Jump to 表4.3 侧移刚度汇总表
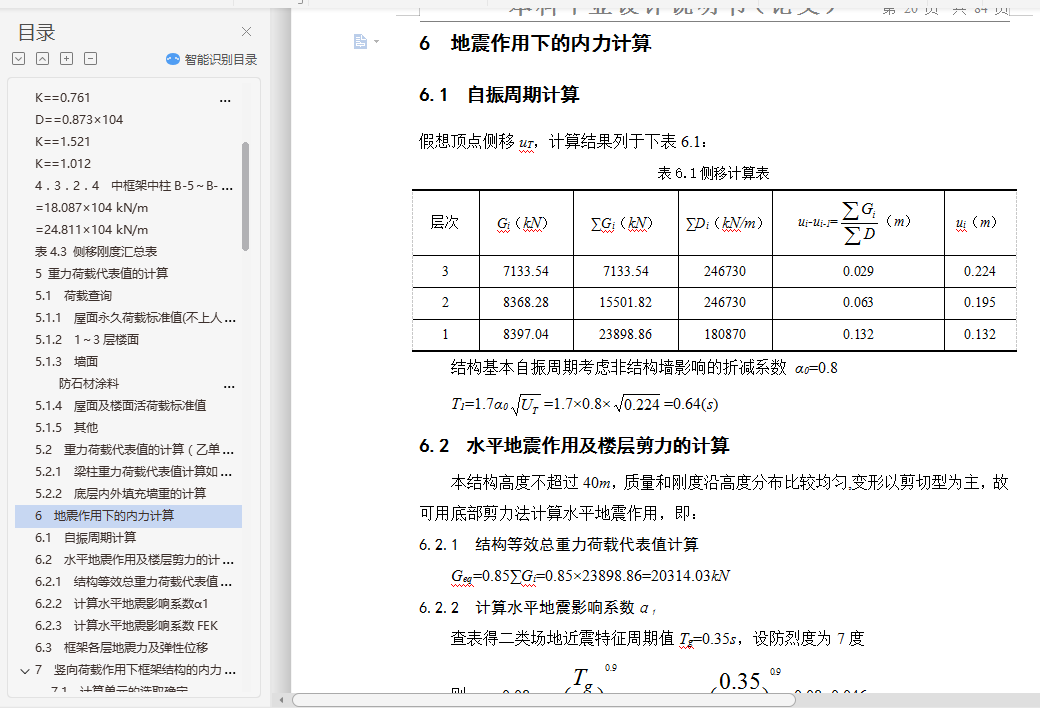The image size is (1040, 708). pos(96,251)
